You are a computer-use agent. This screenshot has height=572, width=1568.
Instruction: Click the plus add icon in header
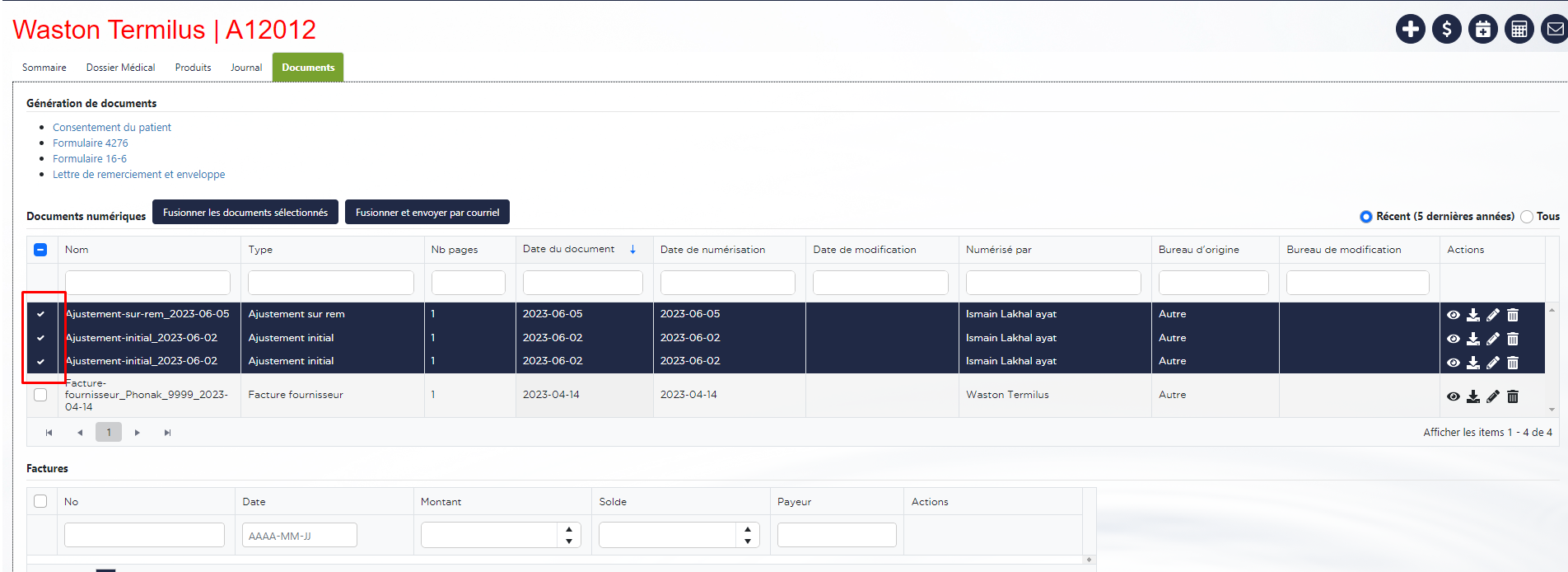pyautogui.click(x=1410, y=30)
